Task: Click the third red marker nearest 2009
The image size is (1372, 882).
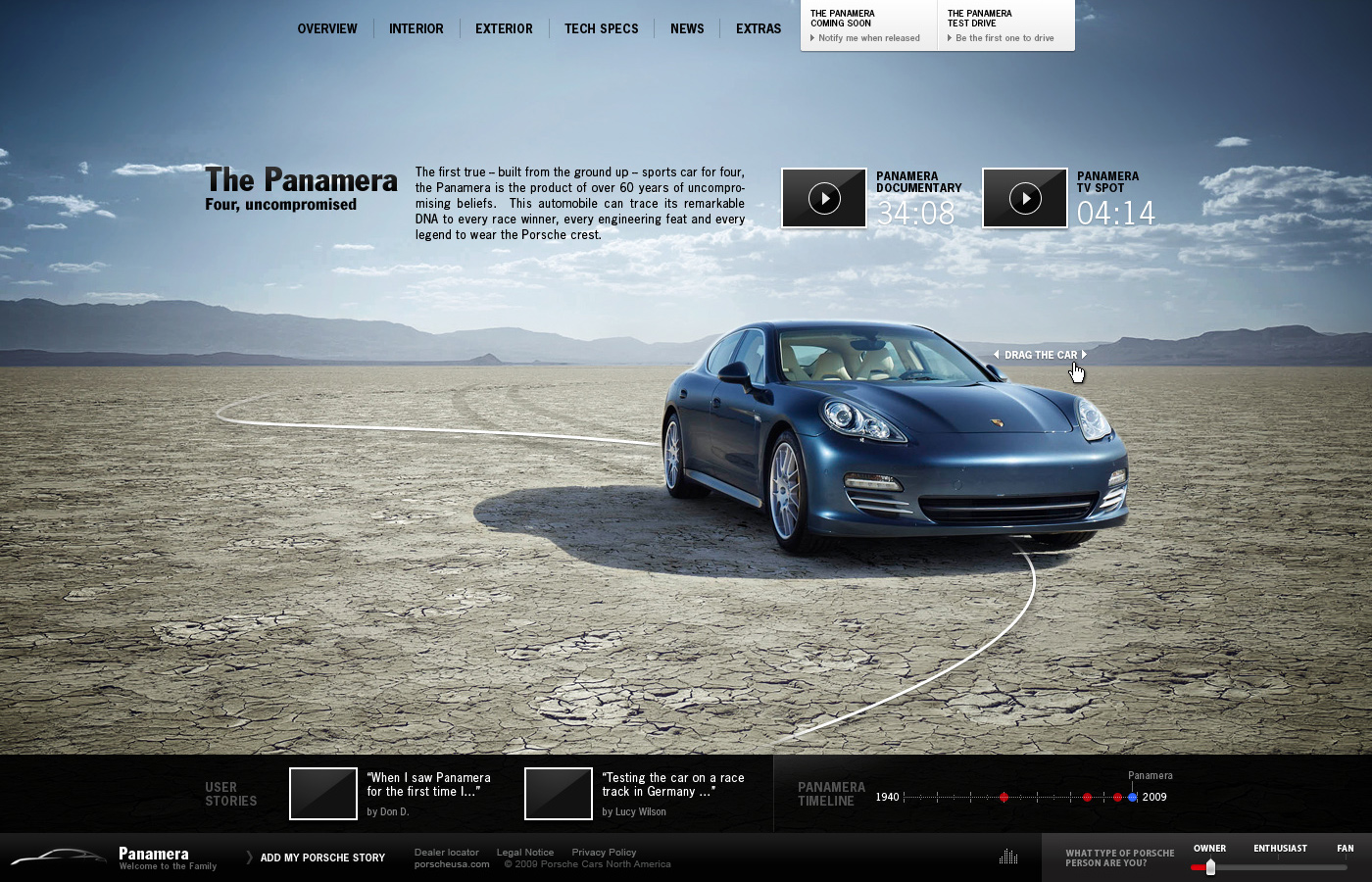Action: pyautogui.click(x=1117, y=798)
